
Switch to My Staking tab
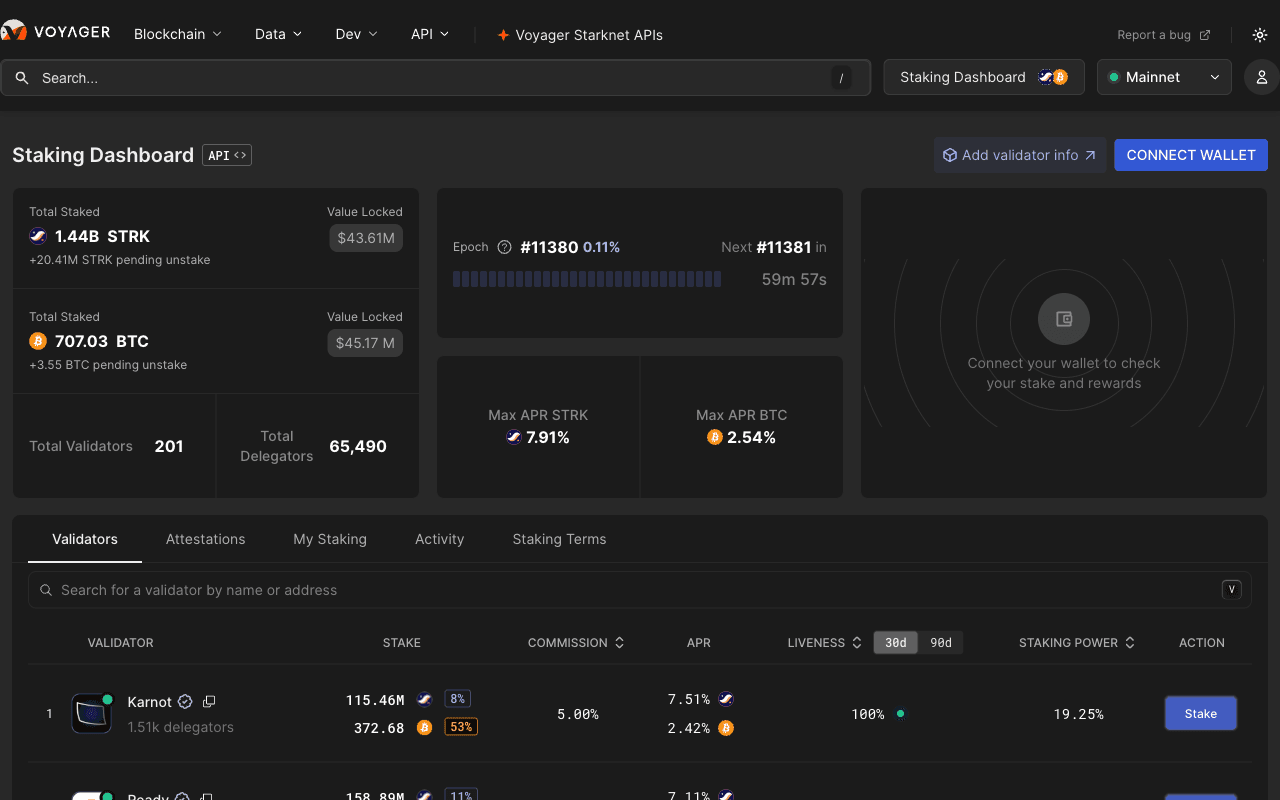(x=330, y=539)
